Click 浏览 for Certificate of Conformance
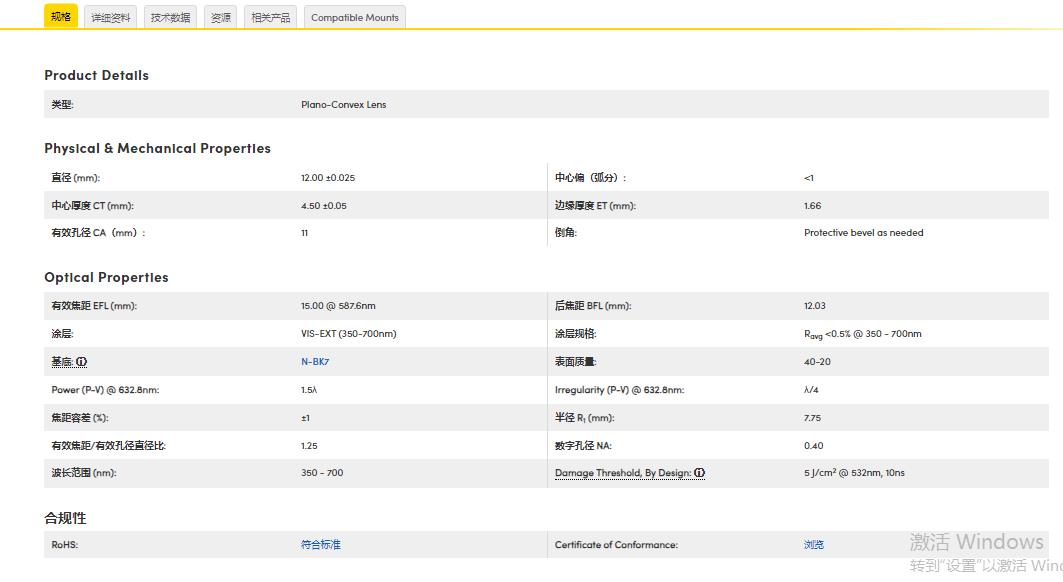Screen dimensions: 1063x582 pos(814,545)
